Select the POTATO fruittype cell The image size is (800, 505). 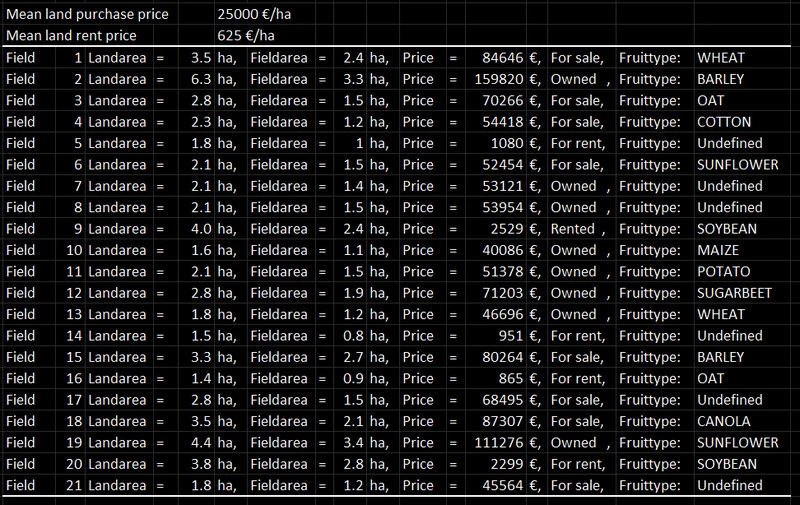point(725,272)
